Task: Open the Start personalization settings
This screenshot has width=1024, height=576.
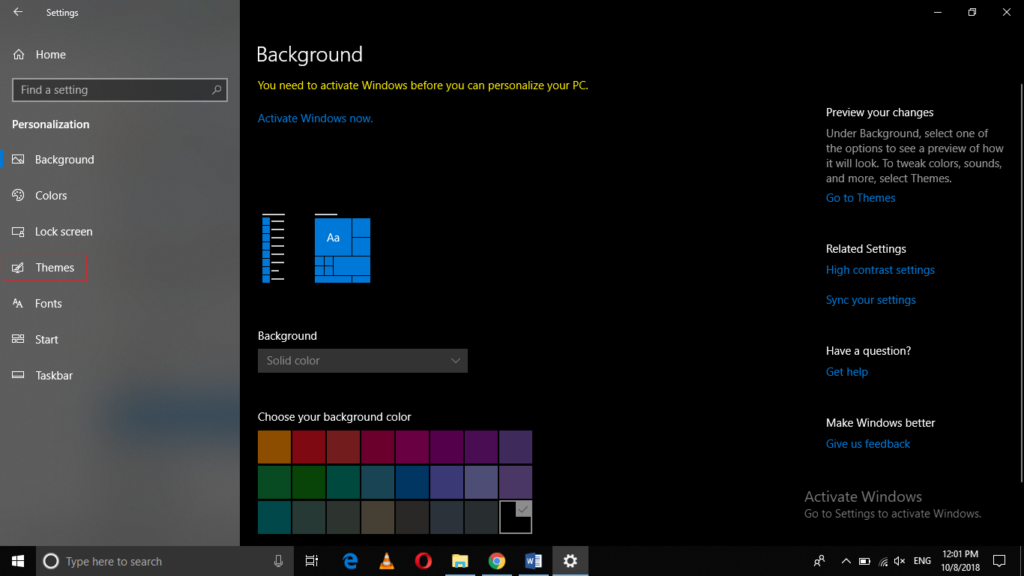Action: coord(45,339)
